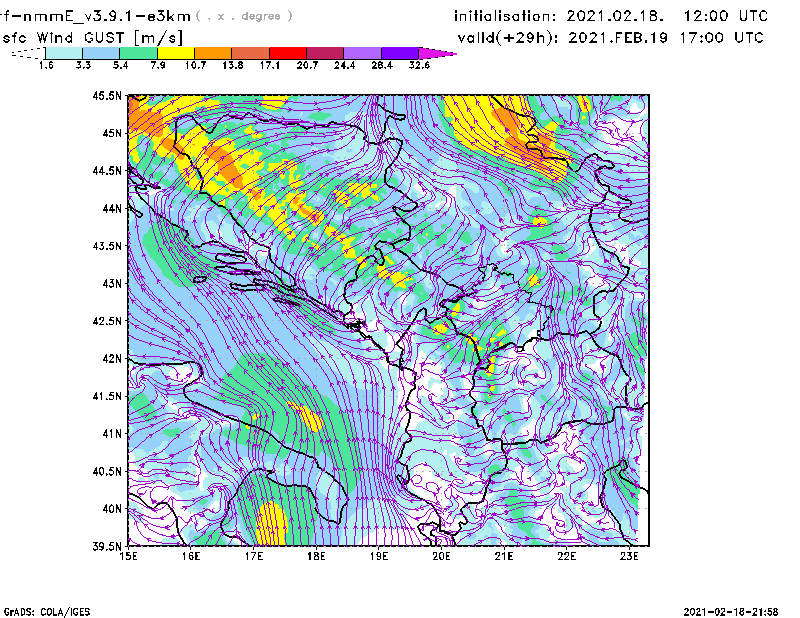Click the '1.6' colorbar value
The height and width of the screenshot is (618, 800).
(x=46, y=65)
